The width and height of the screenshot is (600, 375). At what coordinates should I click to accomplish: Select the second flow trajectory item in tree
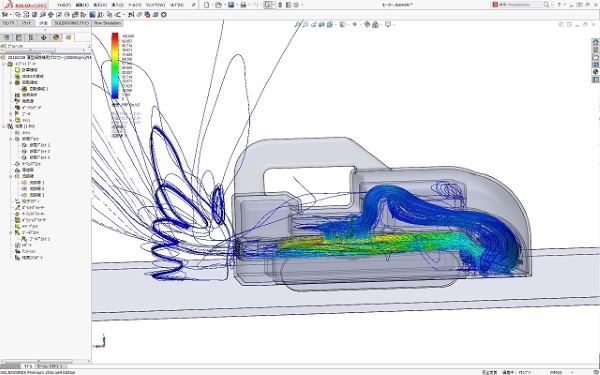(x=37, y=189)
